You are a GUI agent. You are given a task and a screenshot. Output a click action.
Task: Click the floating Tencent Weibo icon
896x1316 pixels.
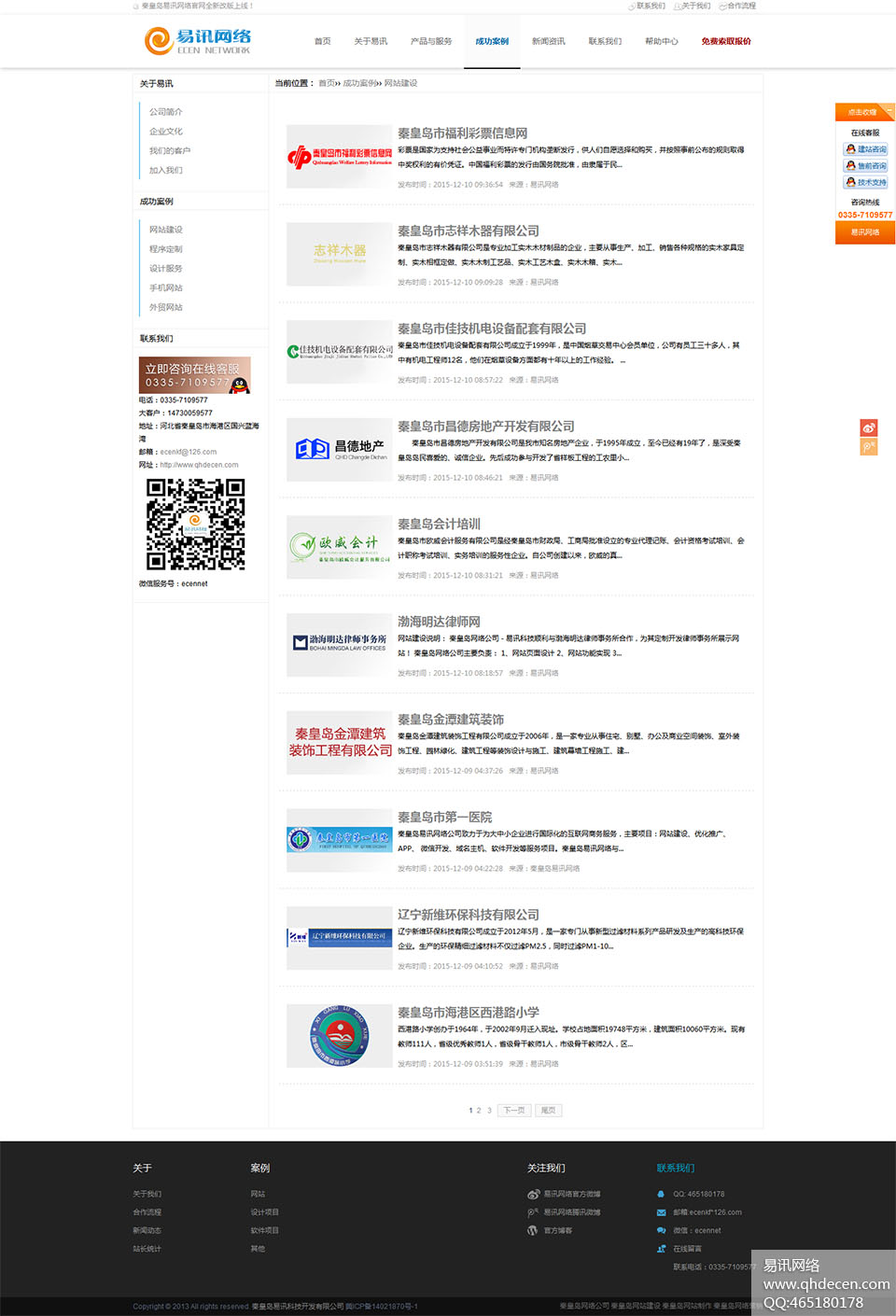point(869,447)
